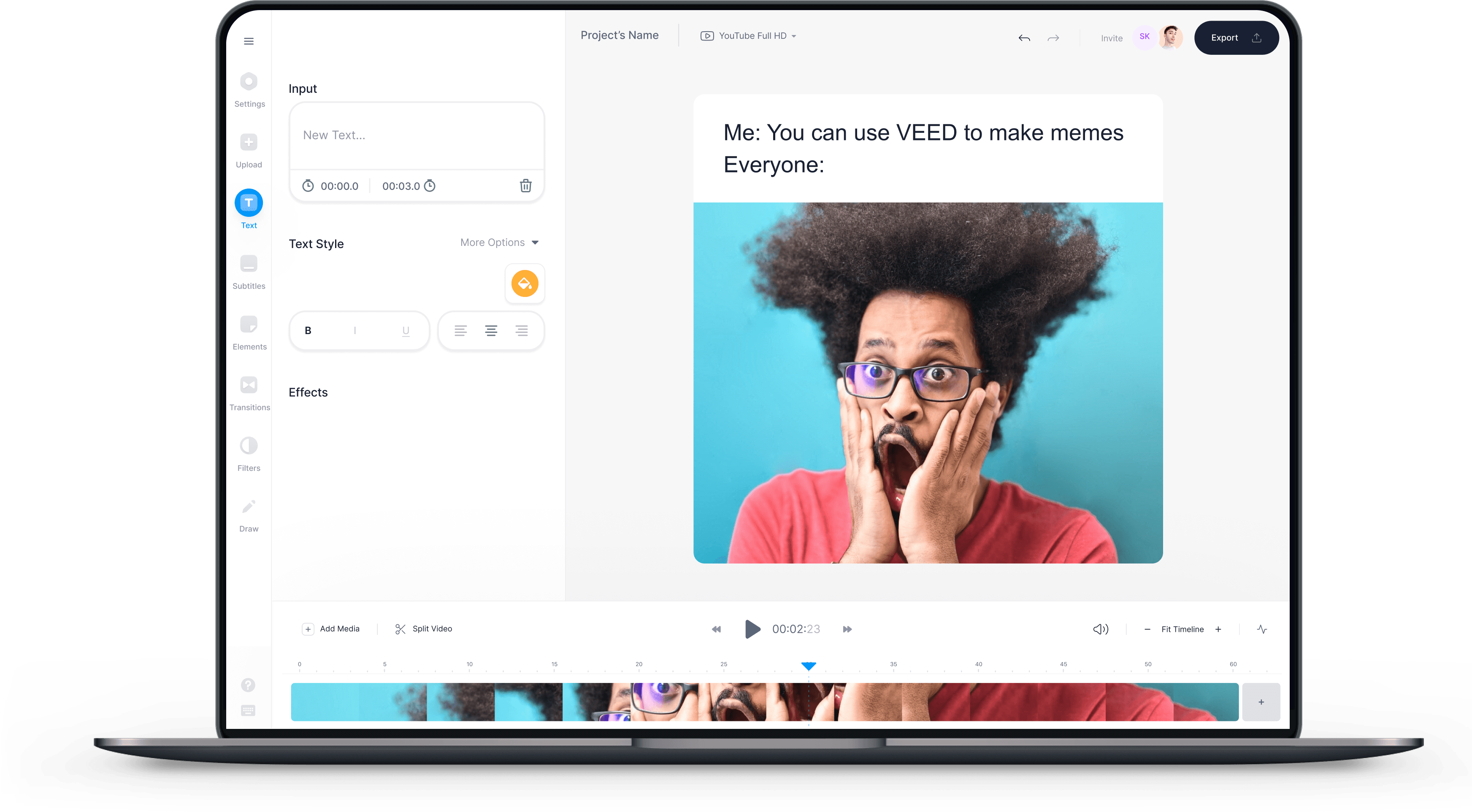The width and height of the screenshot is (1472, 812).
Task: Delete the text layer with trash icon
Action: click(525, 186)
